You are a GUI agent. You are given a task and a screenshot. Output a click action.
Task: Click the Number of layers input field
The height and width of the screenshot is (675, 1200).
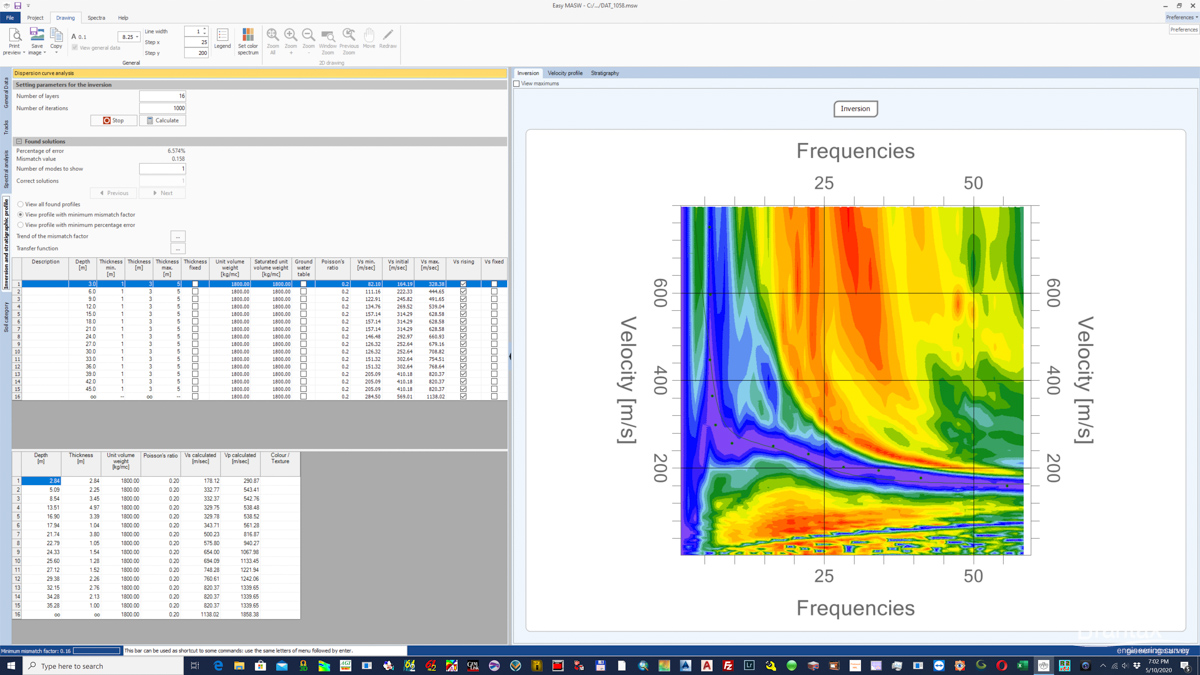click(162, 96)
